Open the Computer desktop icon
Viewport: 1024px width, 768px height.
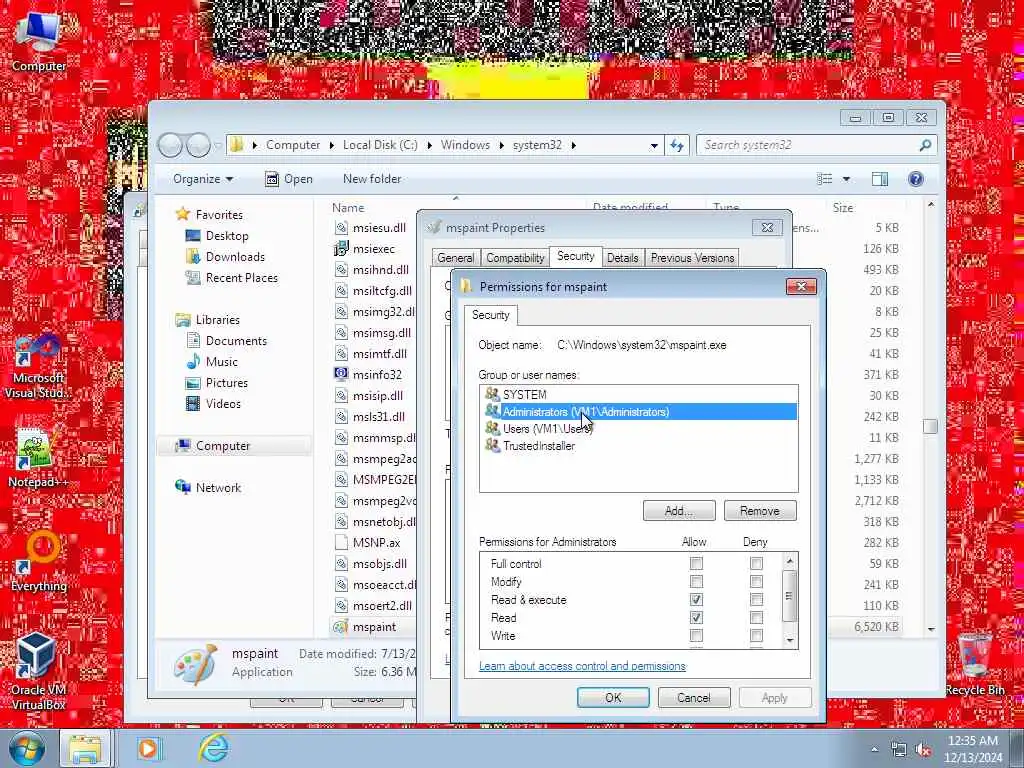pyautogui.click(x=38, y=40)
